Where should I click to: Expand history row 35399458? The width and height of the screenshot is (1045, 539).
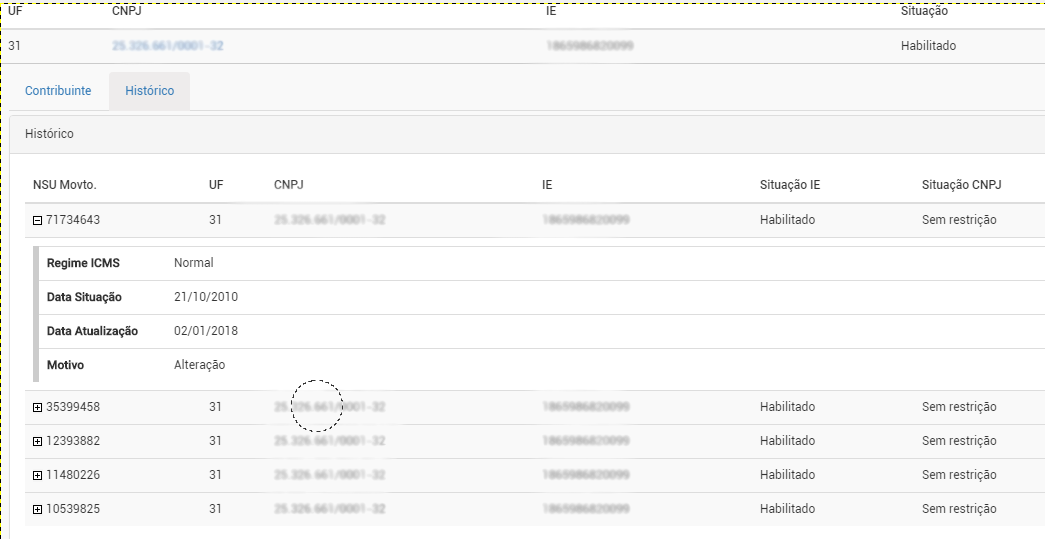[x=38, y=407]
